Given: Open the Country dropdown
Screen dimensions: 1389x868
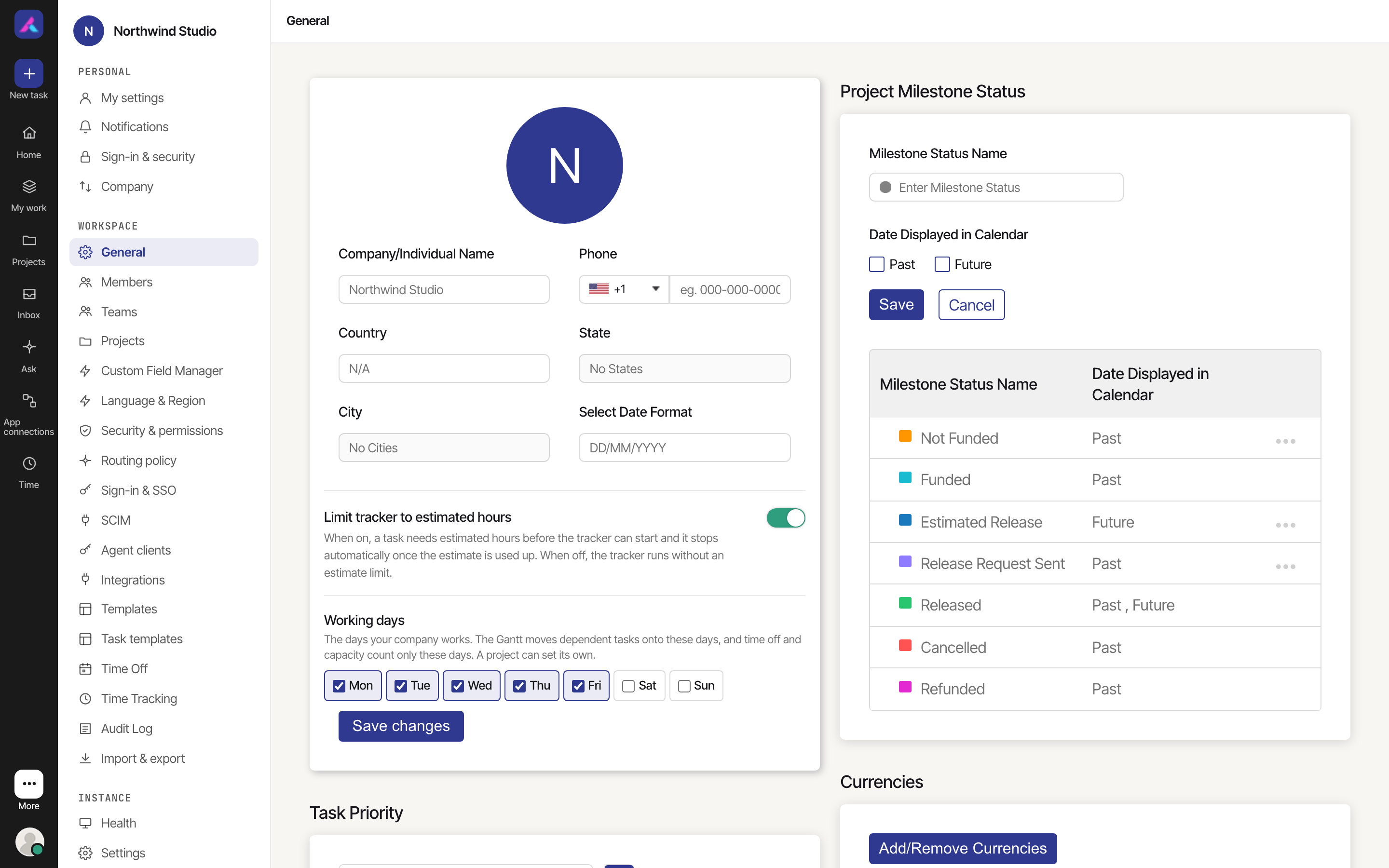Looking at the screenshot, I should (x=444, y=368).
